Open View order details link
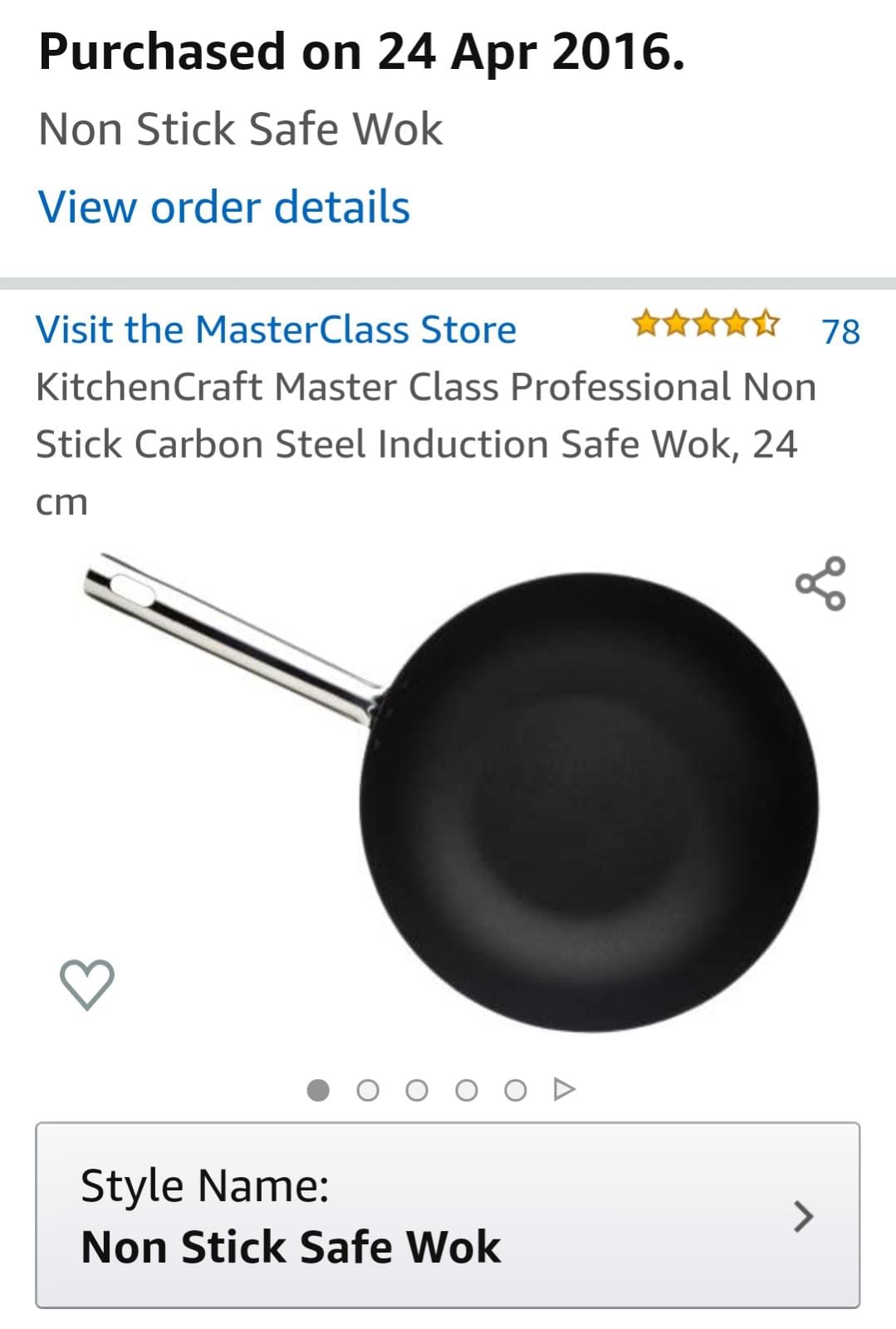 224,207
